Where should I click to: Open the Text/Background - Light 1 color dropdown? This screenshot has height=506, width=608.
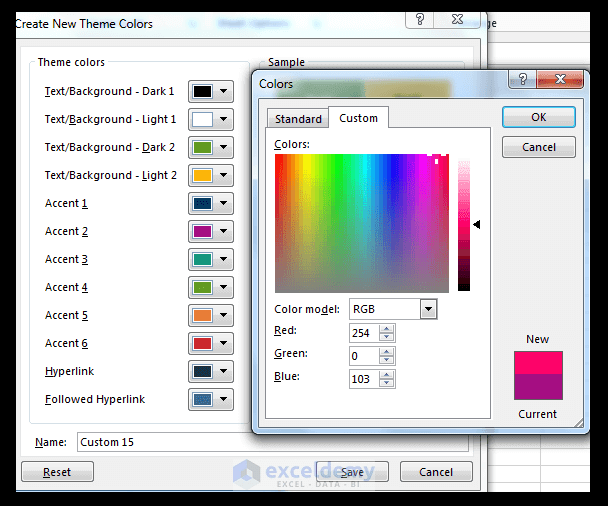pyautogui.click(x=211, y=119)
